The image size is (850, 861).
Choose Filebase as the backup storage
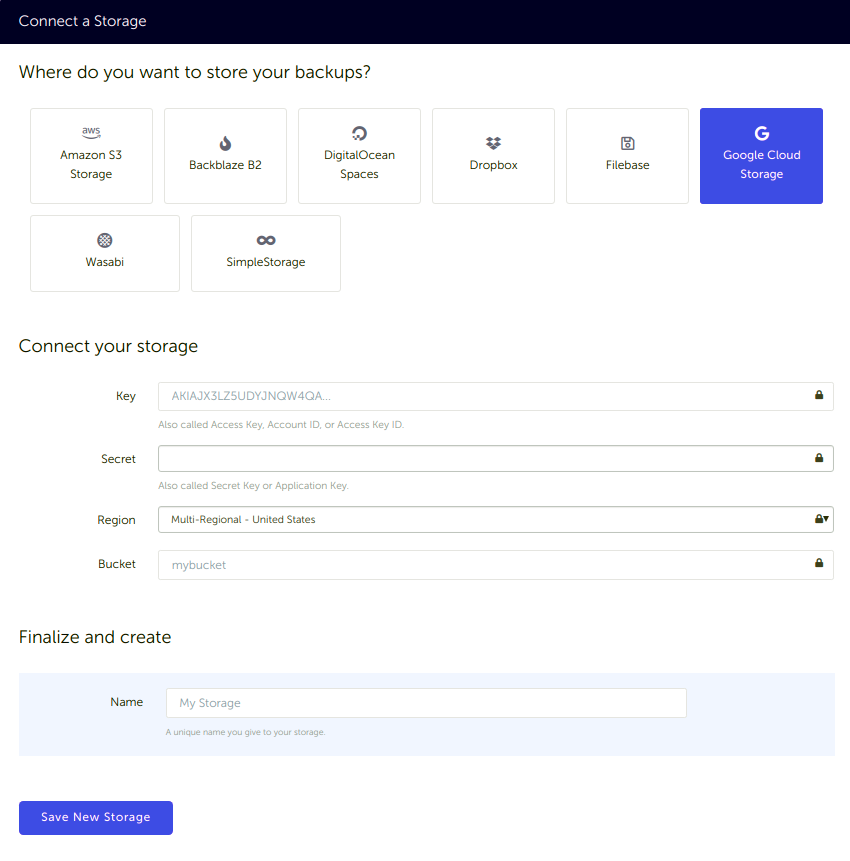click(x=627, y=156)
